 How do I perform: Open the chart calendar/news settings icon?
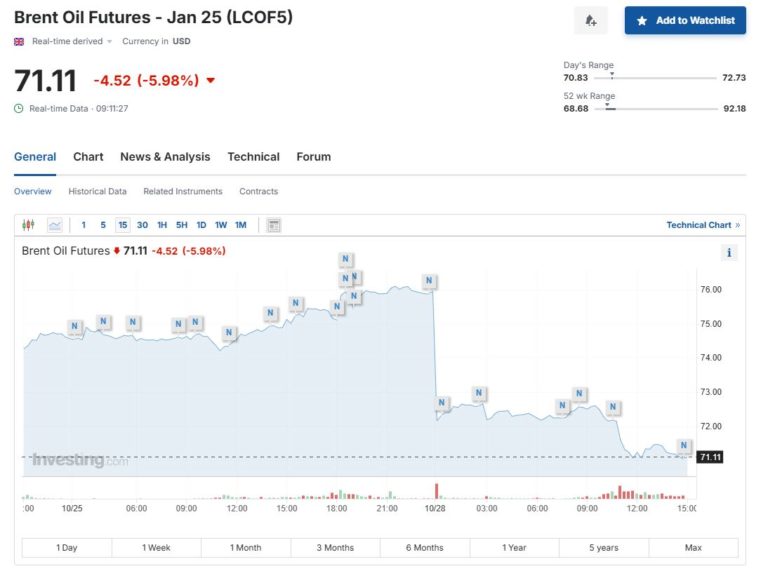coord(274,225)
